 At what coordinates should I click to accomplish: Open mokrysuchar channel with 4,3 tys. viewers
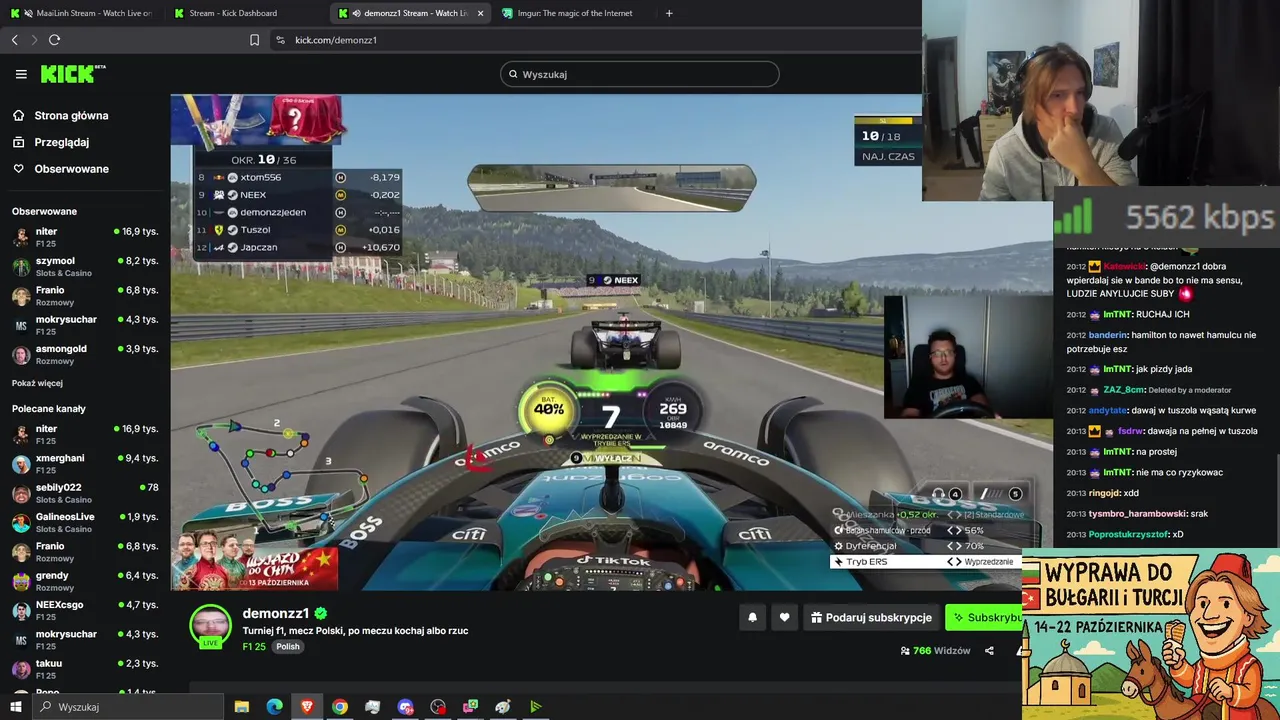coord(85,325)
